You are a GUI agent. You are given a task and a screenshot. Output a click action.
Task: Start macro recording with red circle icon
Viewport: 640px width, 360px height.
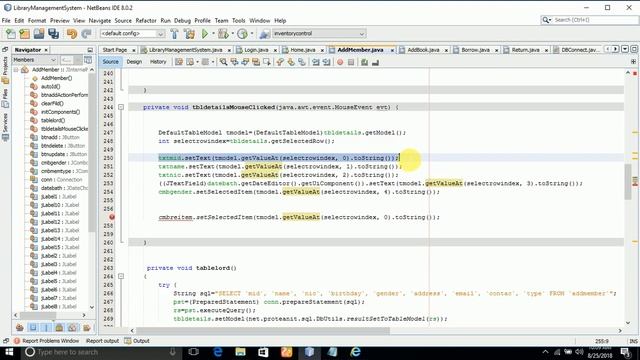340,62
